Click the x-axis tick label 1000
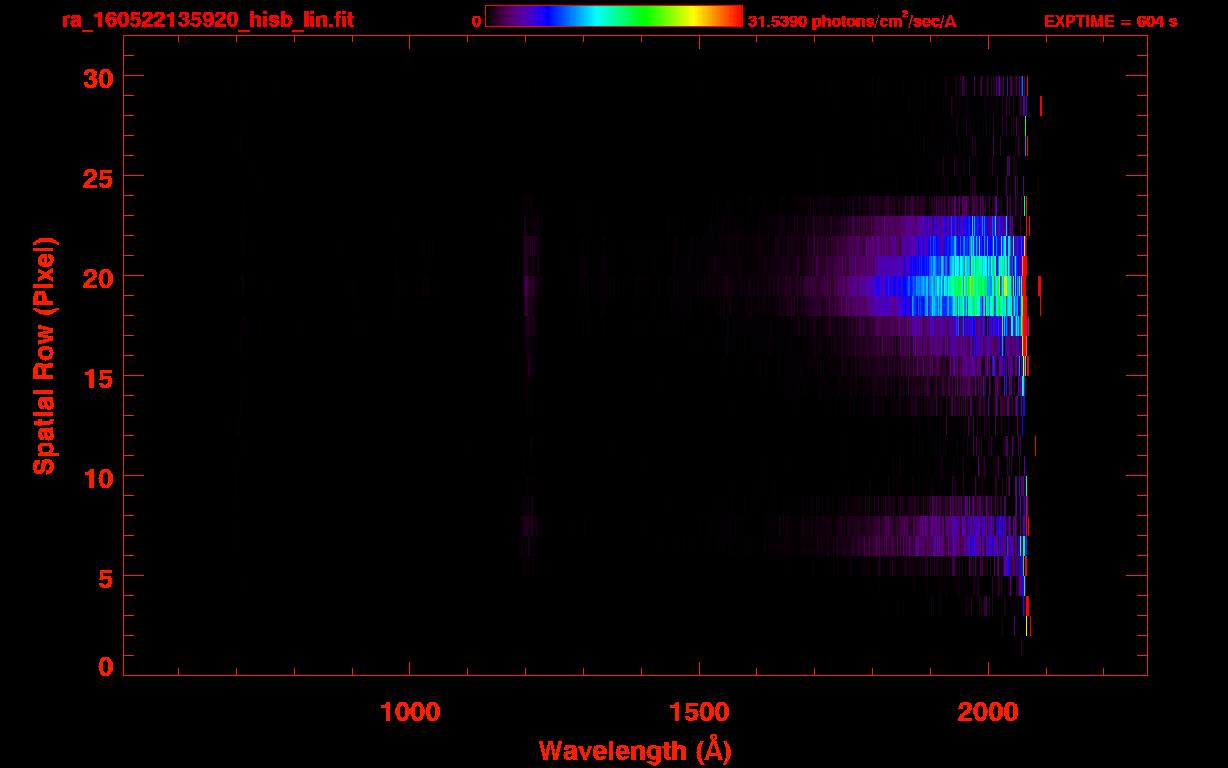1228x768 pixels. [x=410, y=712]
